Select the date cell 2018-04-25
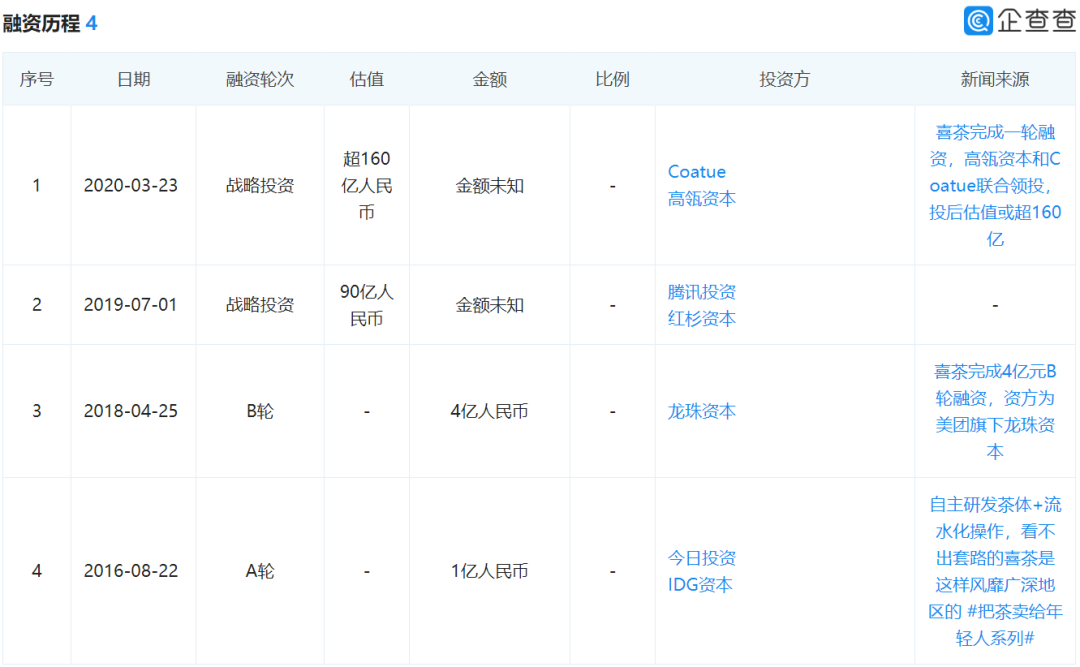The height and width of the screenshot is (667, 1080). tap(131, 411)
